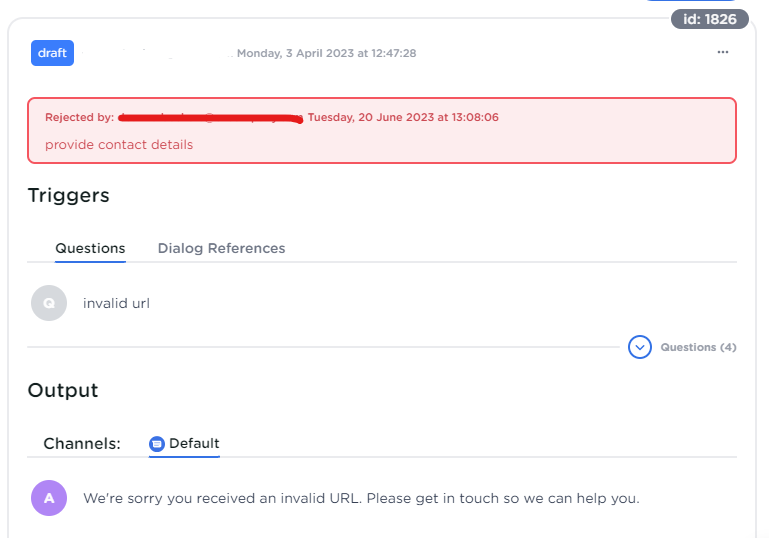
Task: Click the 3 April 2023 creation timestamp
Action: 326,53
